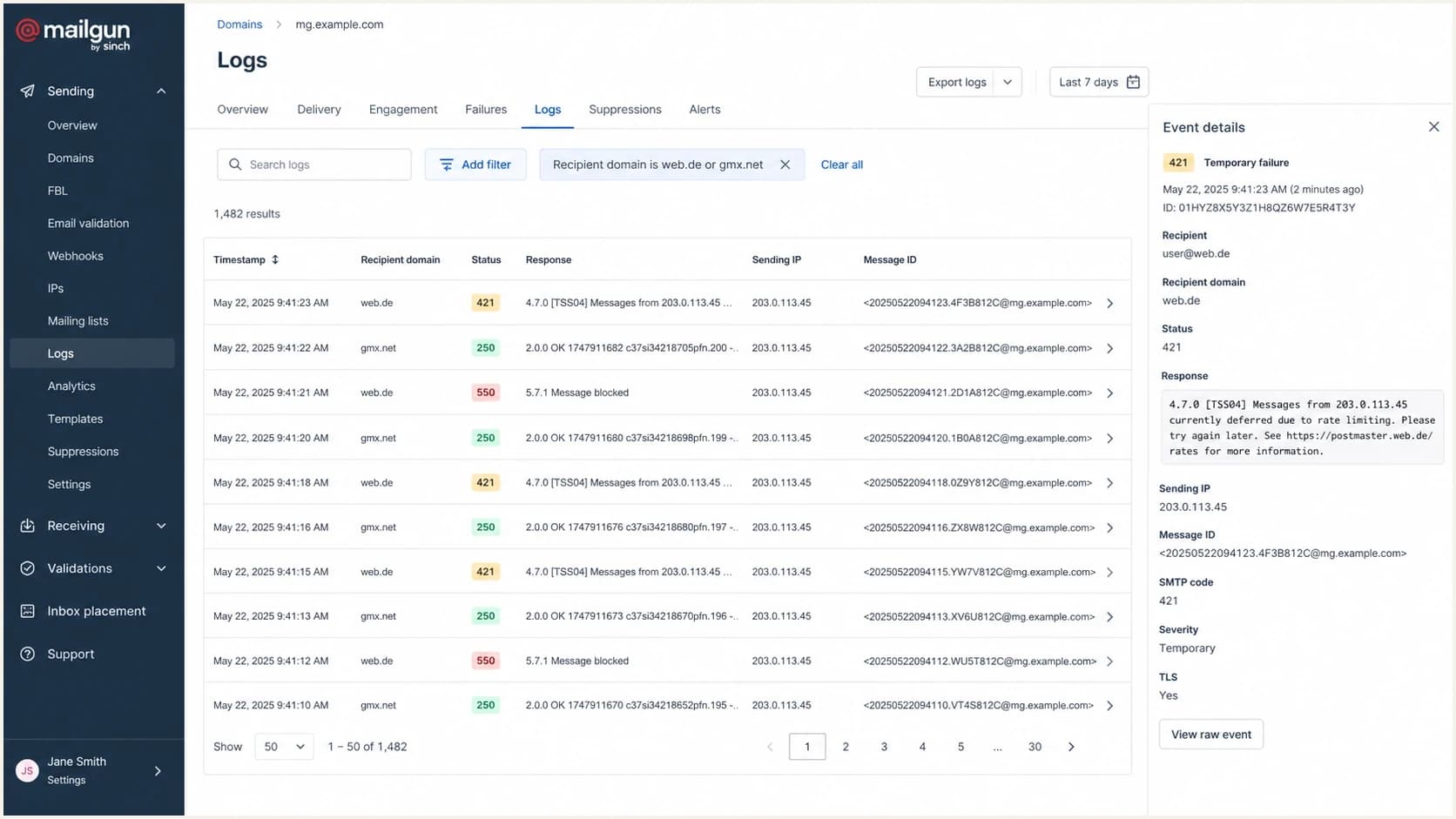Click the JS user avatar
Viewport: 1456px width, 819px height.
pos(28,770)
